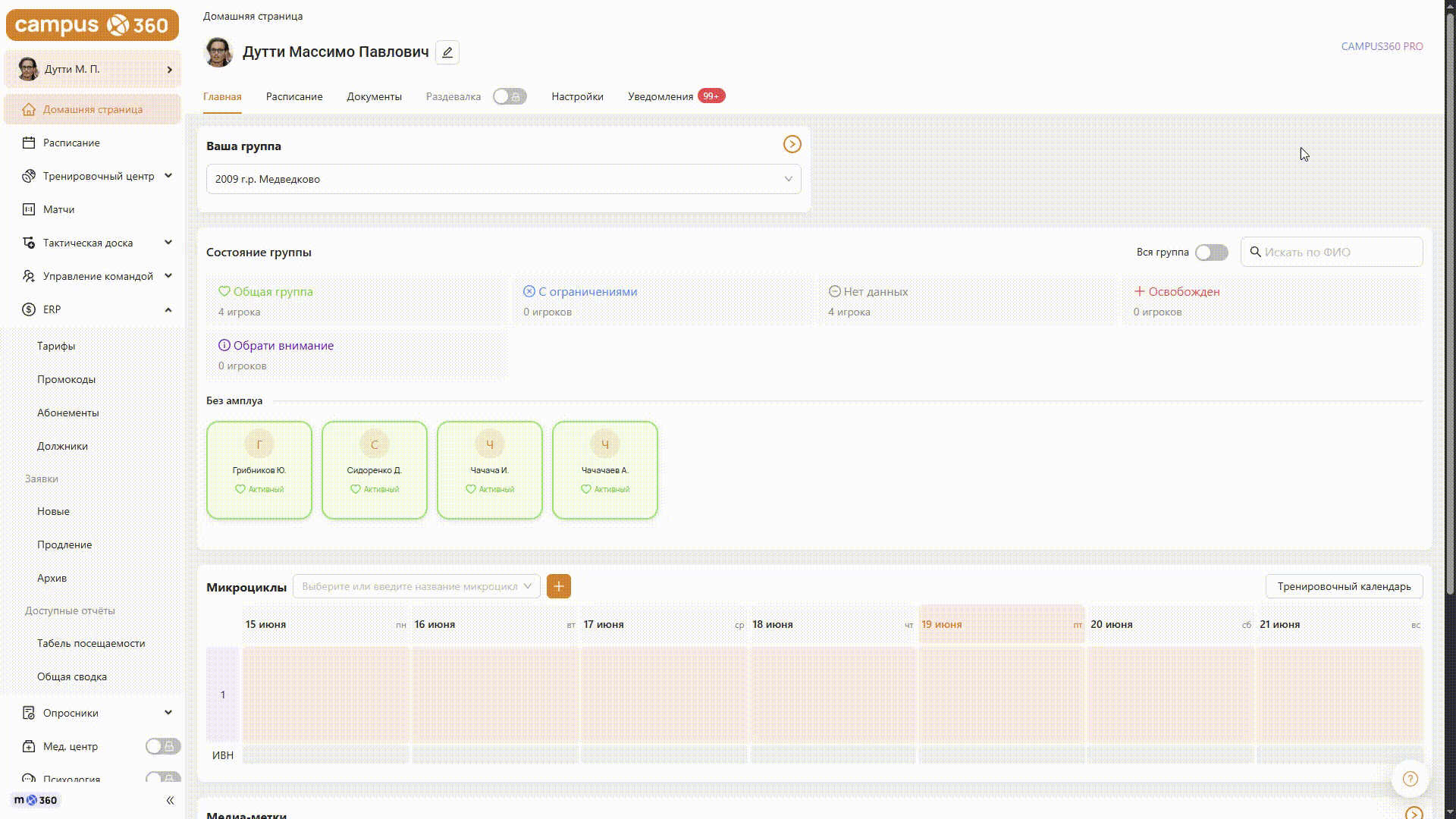Image resolution: width=1456 pixels, height=819 pixels.
Task: Click the Искать по ФИО search field
Action: 1332,252
